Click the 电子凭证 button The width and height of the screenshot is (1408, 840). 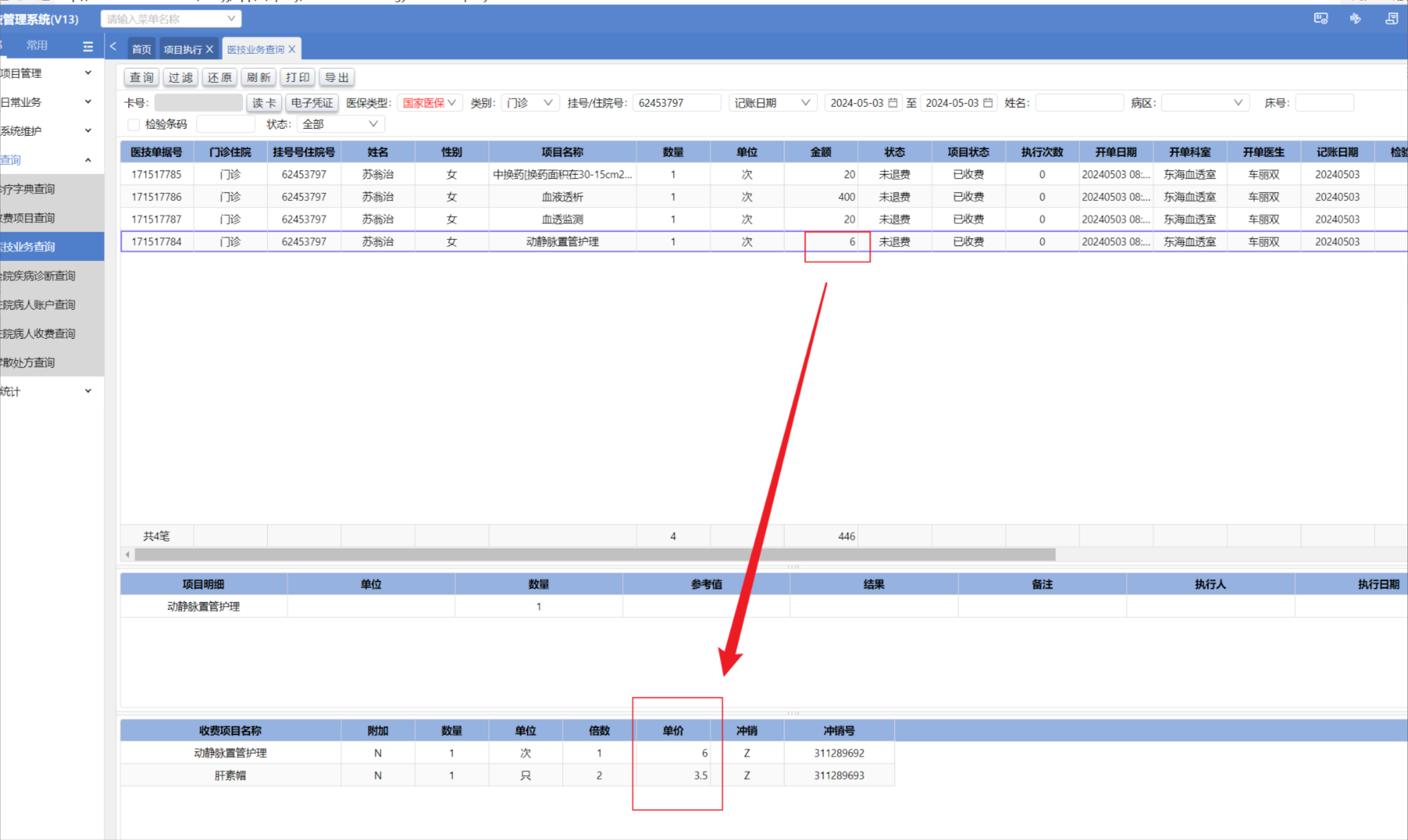point(312,103)
